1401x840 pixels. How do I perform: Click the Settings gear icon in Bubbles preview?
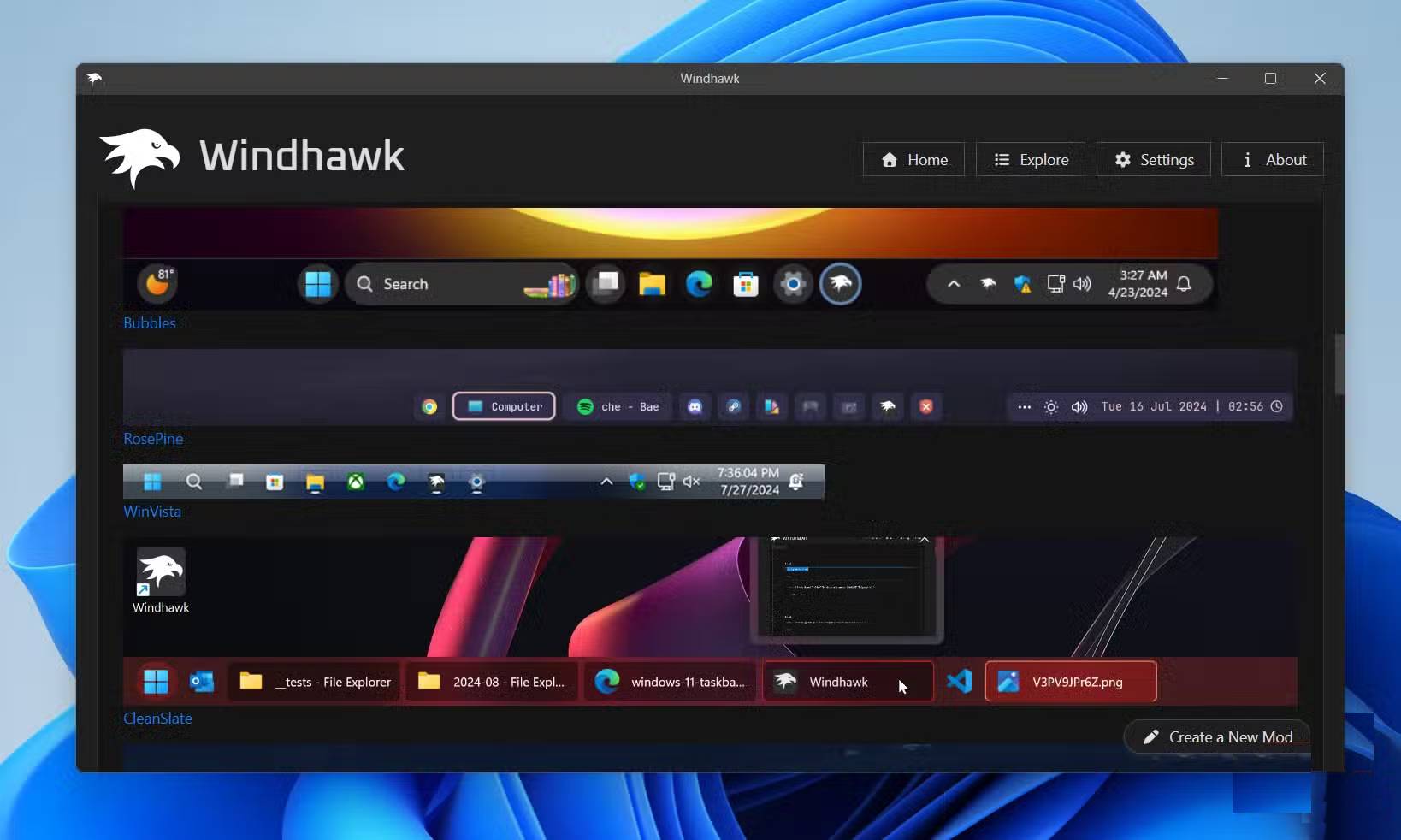point(793,284)
